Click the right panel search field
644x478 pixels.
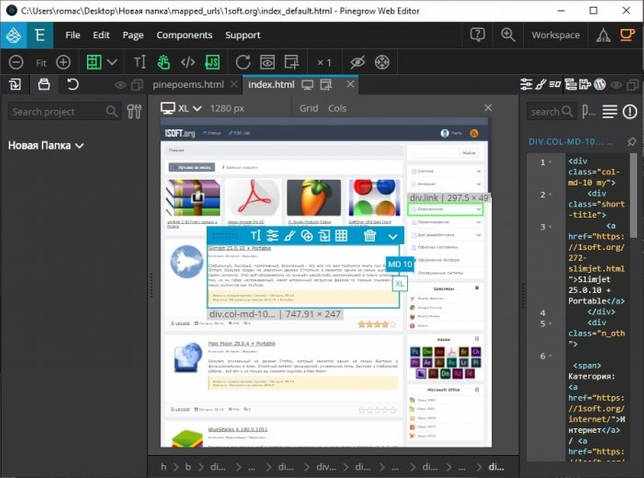tap(551, 111)
